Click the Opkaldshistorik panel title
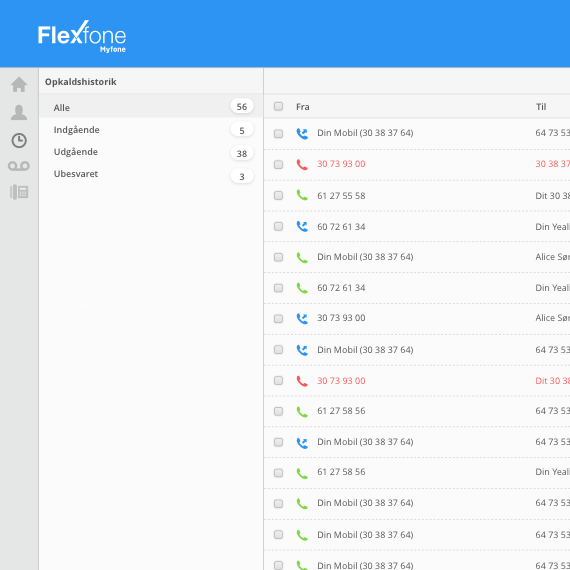This screenshot has height=570, width=570. 81,82
